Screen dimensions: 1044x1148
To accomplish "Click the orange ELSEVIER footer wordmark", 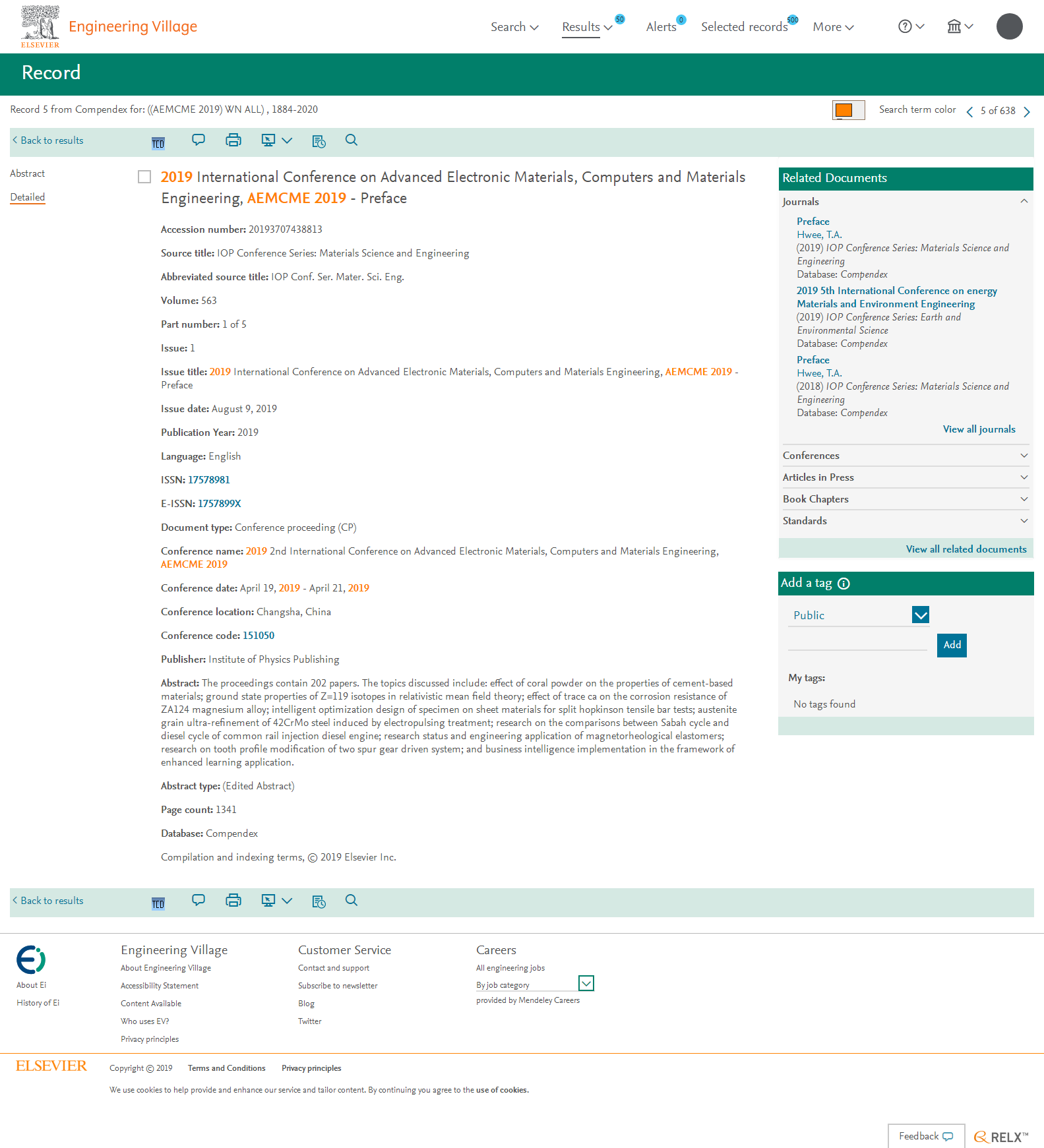I will 51,1066.
